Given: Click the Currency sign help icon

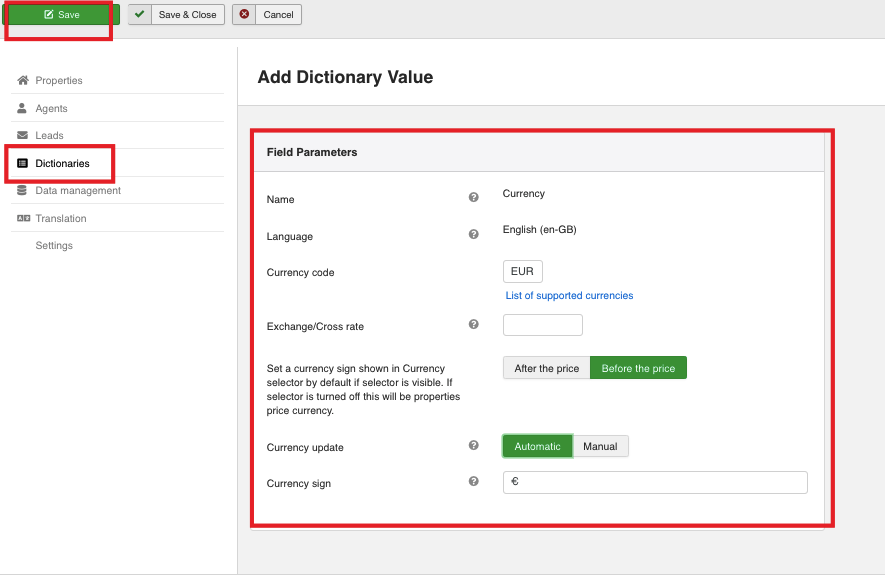Looking at the screenshot, I should click(474, 482).
